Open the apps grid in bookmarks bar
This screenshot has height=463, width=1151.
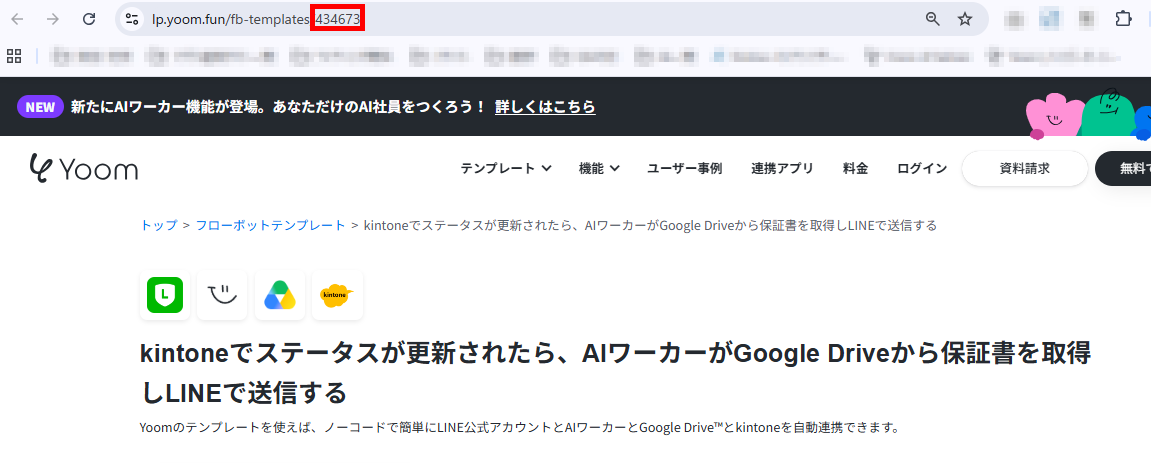14,56
